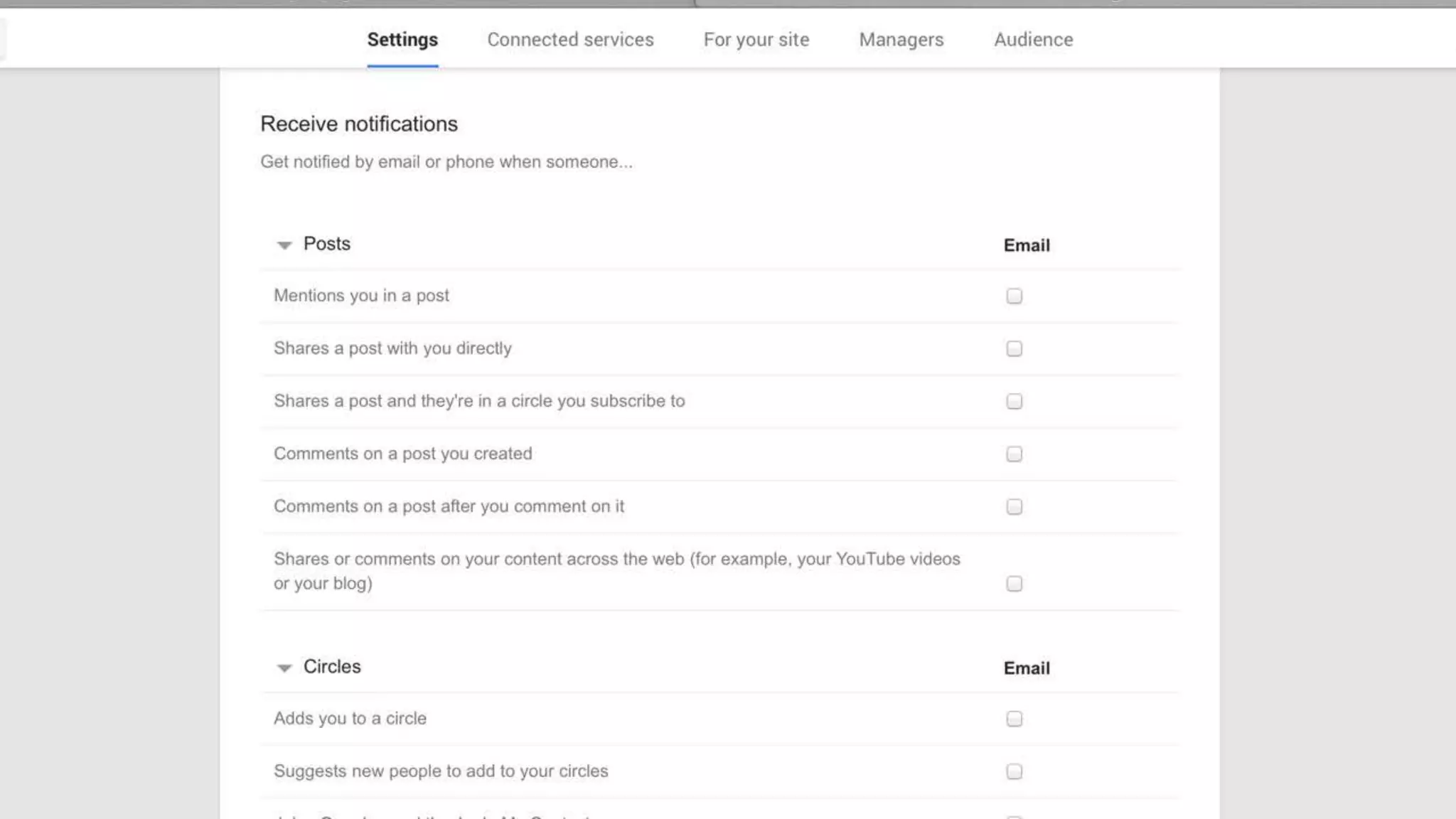Tick email for circle-subscribed post shares

tap(1015, 401)
